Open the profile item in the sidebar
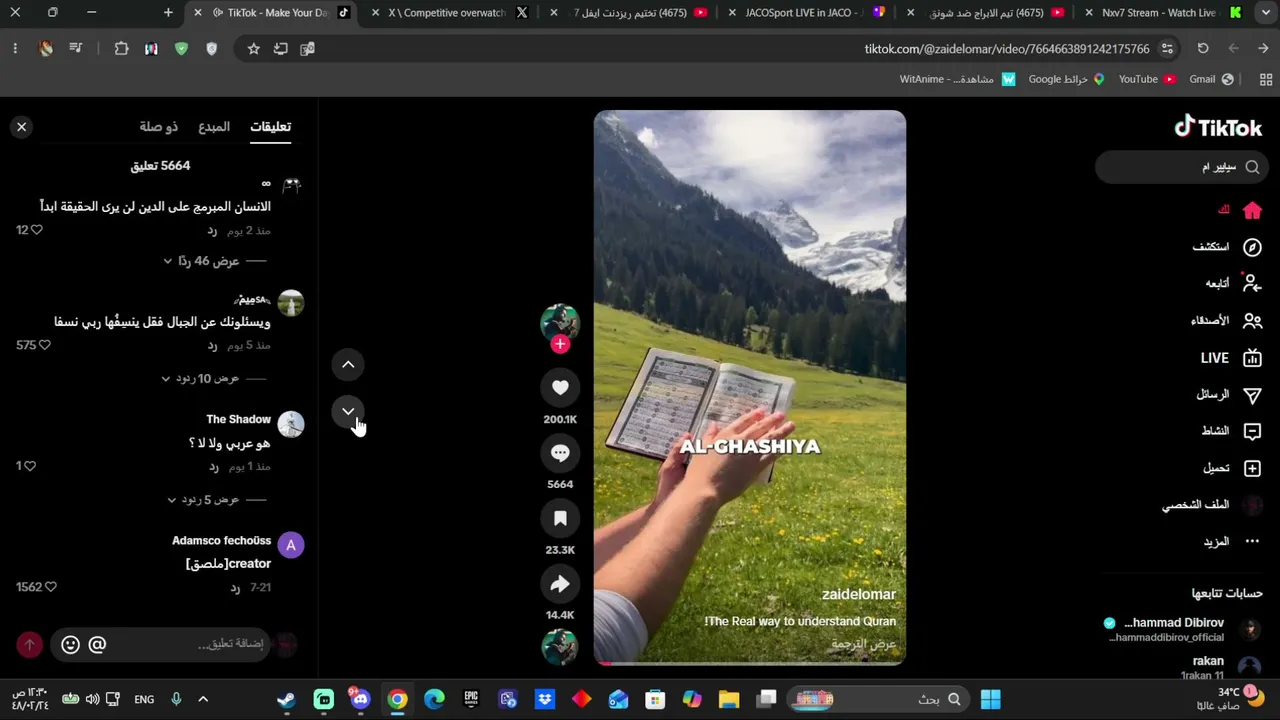Viewport: 1280px width, 720px height. [1211, 505]
